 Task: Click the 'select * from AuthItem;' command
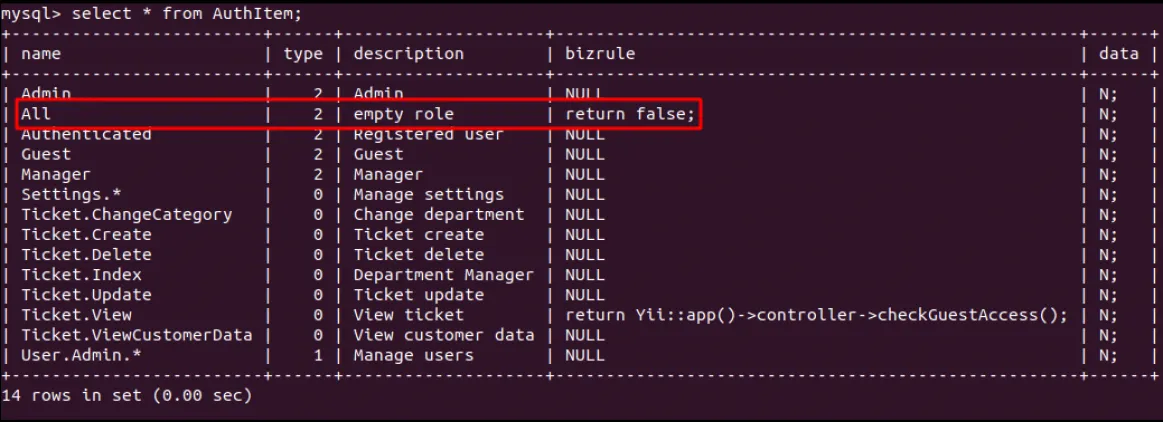click(x=187, y=13)
